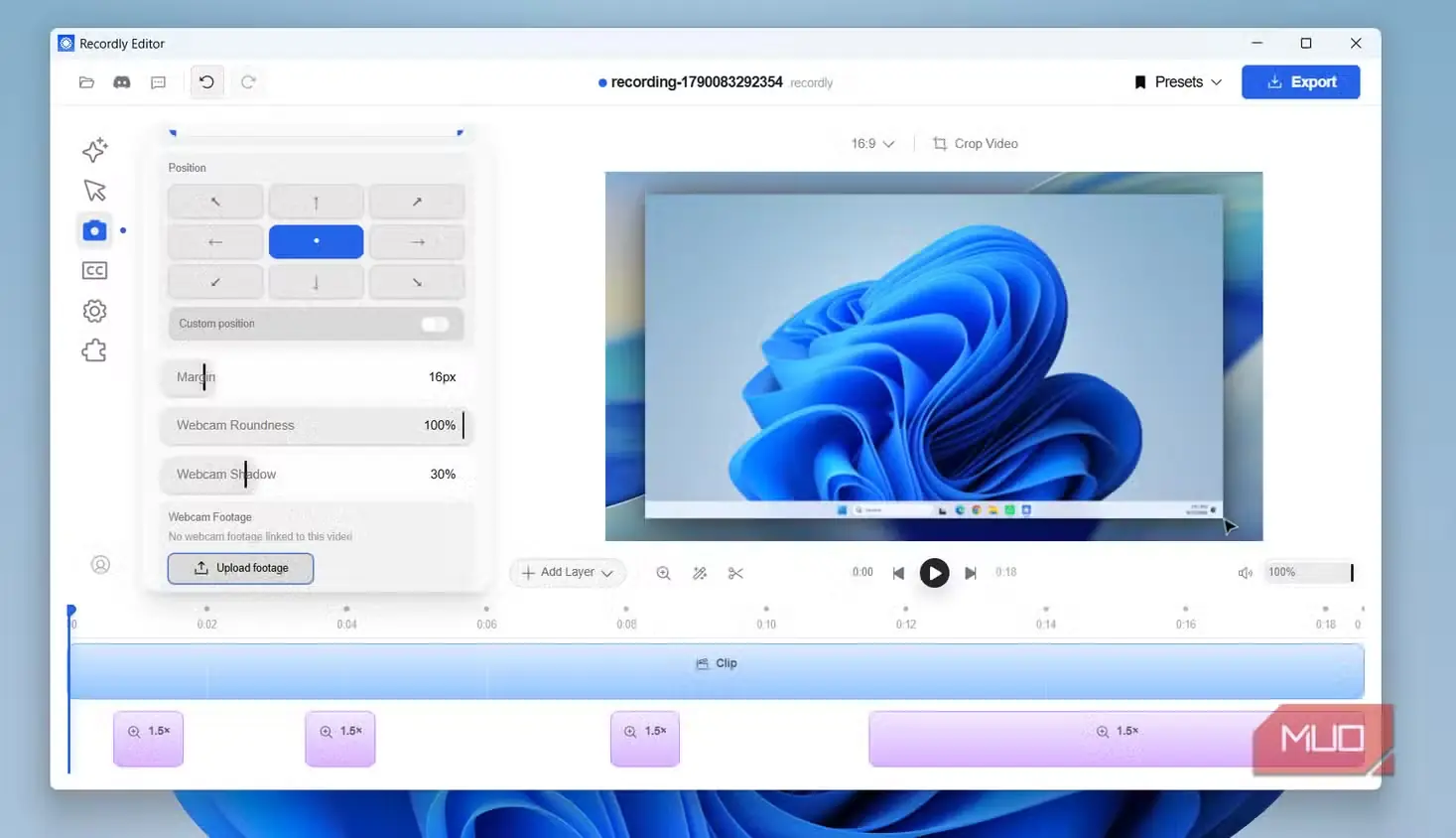Redo the last undone edit
1456x838 pixels.
248,82
